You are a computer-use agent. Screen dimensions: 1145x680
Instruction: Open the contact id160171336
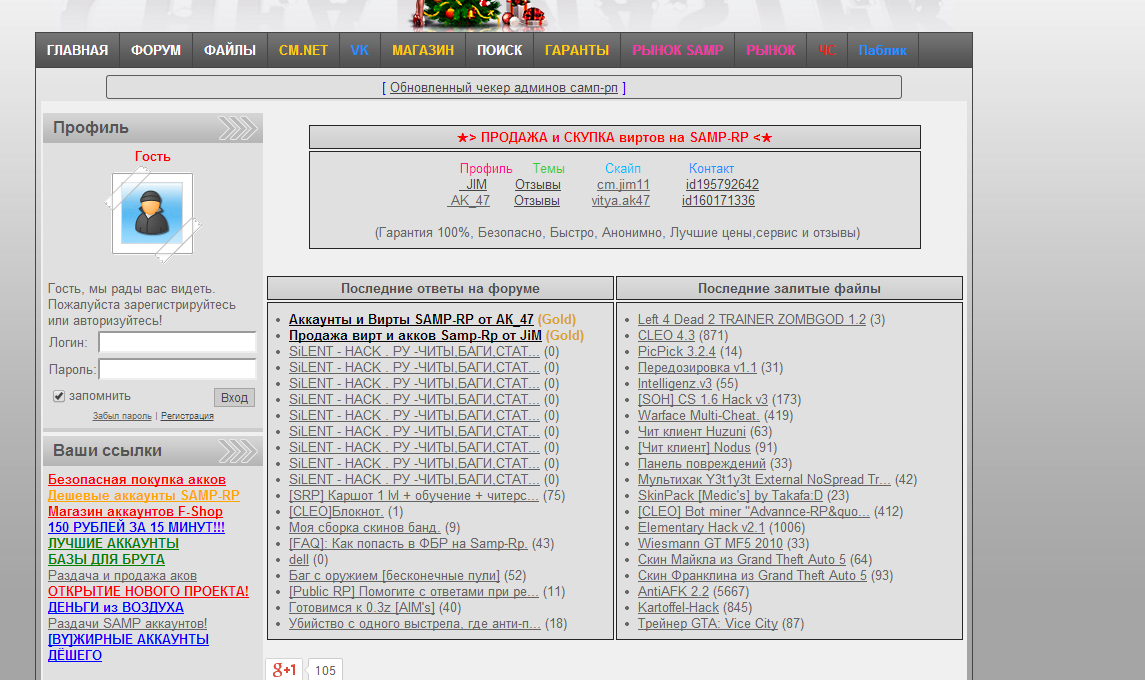point(719,201)
